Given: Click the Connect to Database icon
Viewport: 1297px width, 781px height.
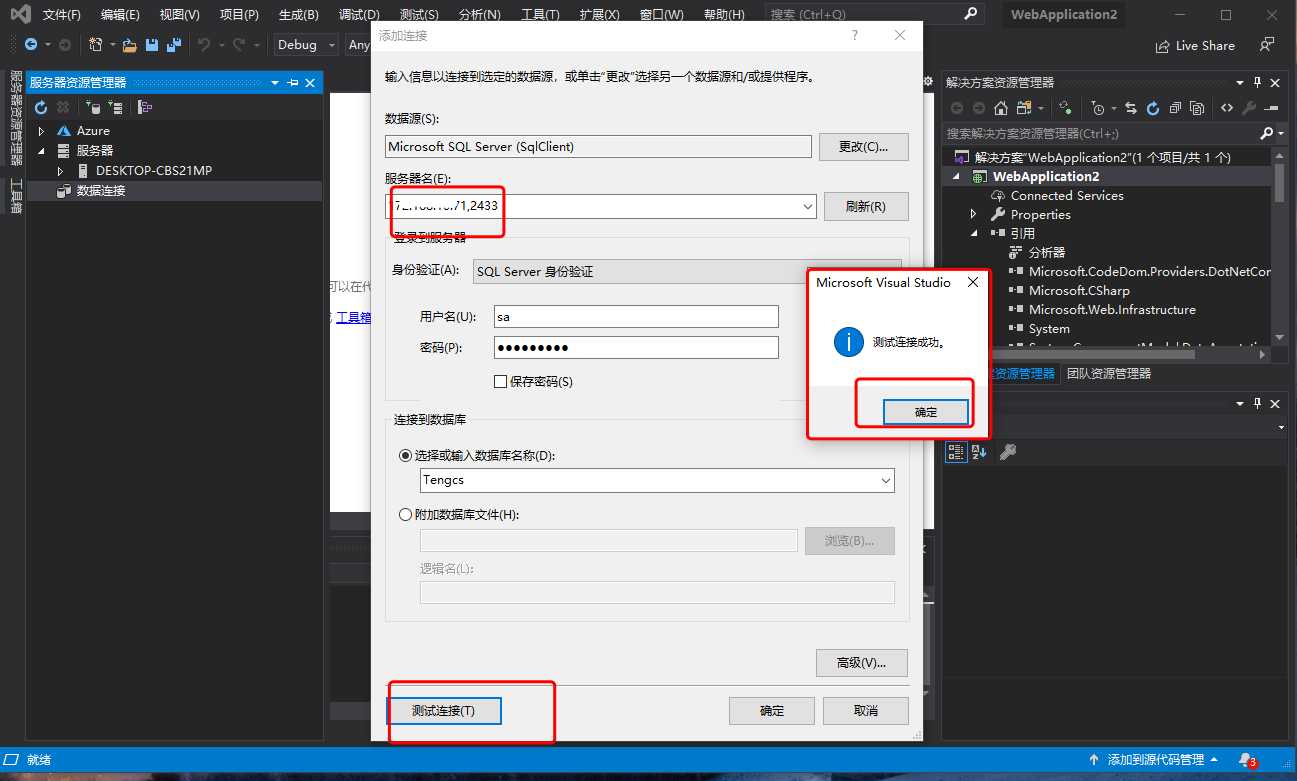Looking at the screenshot, I should (93, 107).
